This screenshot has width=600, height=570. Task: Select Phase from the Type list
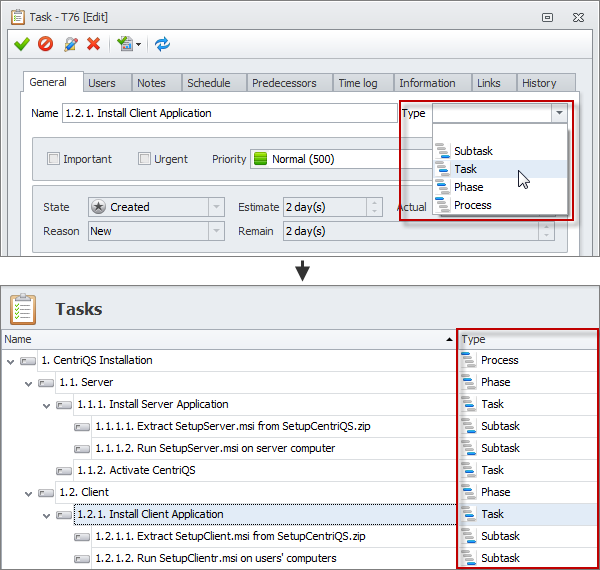tap(468, 187)
